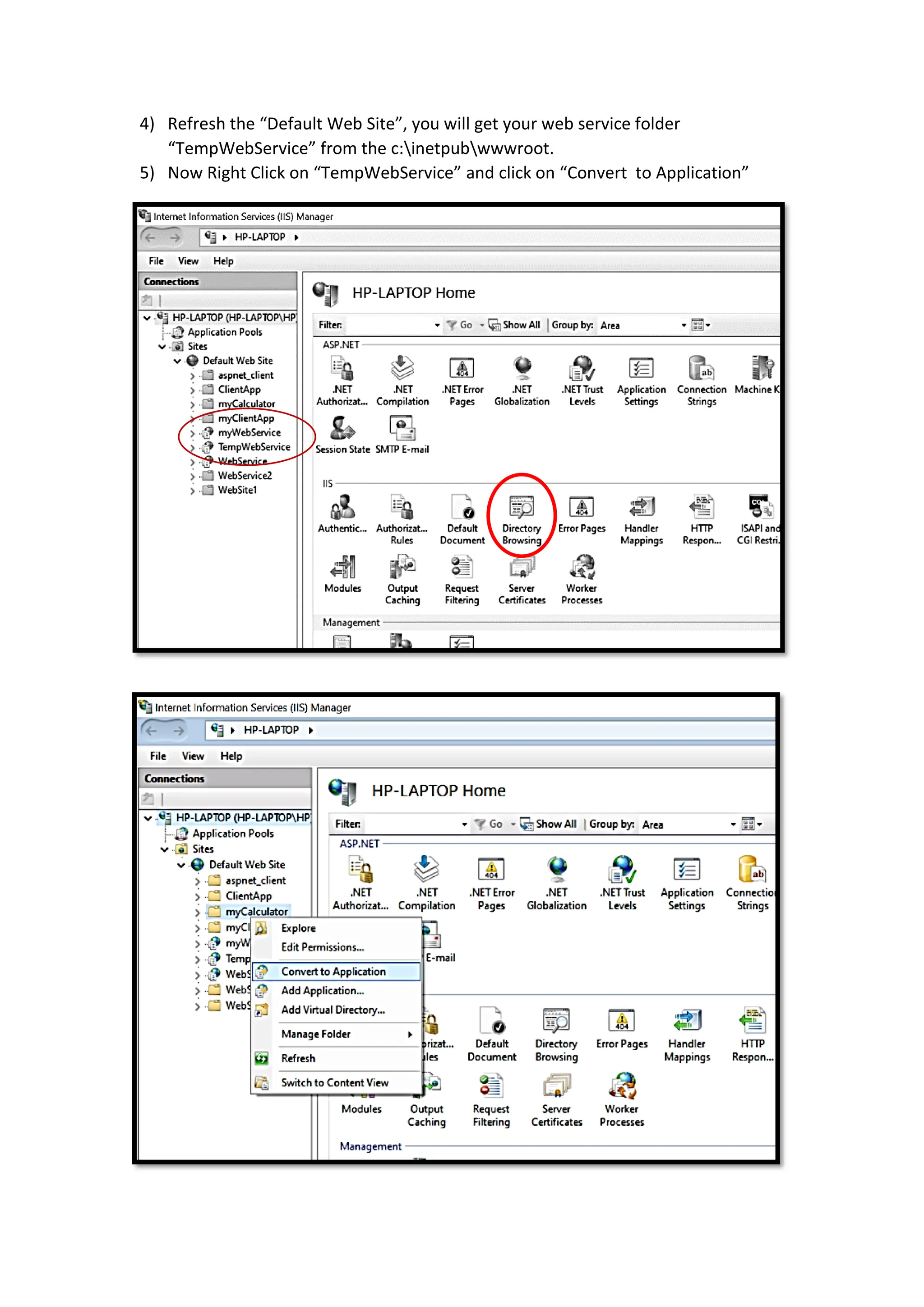Image resolution: width=924 pixels, height=1307 pixels.
Task: Open Help menu in the red-circled window
Action: pyautogui.click(x=223, y=261)
